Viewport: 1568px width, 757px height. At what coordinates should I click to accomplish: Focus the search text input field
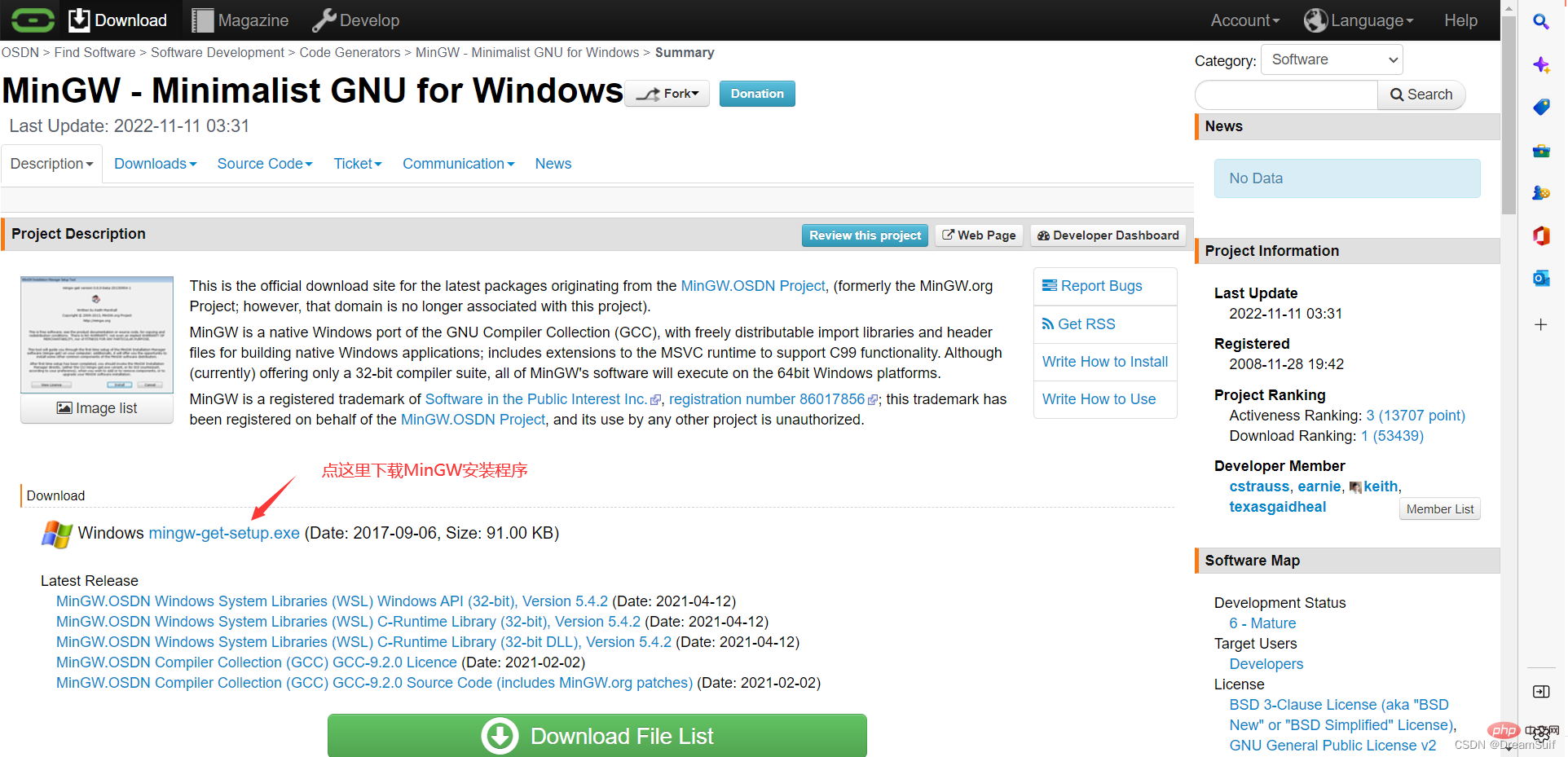(x=1286, y=95)
